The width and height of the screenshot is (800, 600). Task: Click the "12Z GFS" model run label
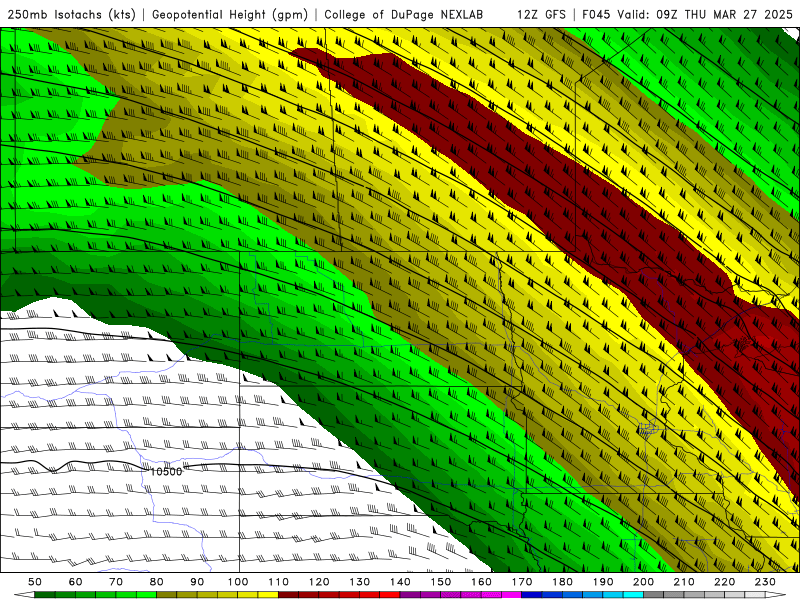click(x=541, y=14)
